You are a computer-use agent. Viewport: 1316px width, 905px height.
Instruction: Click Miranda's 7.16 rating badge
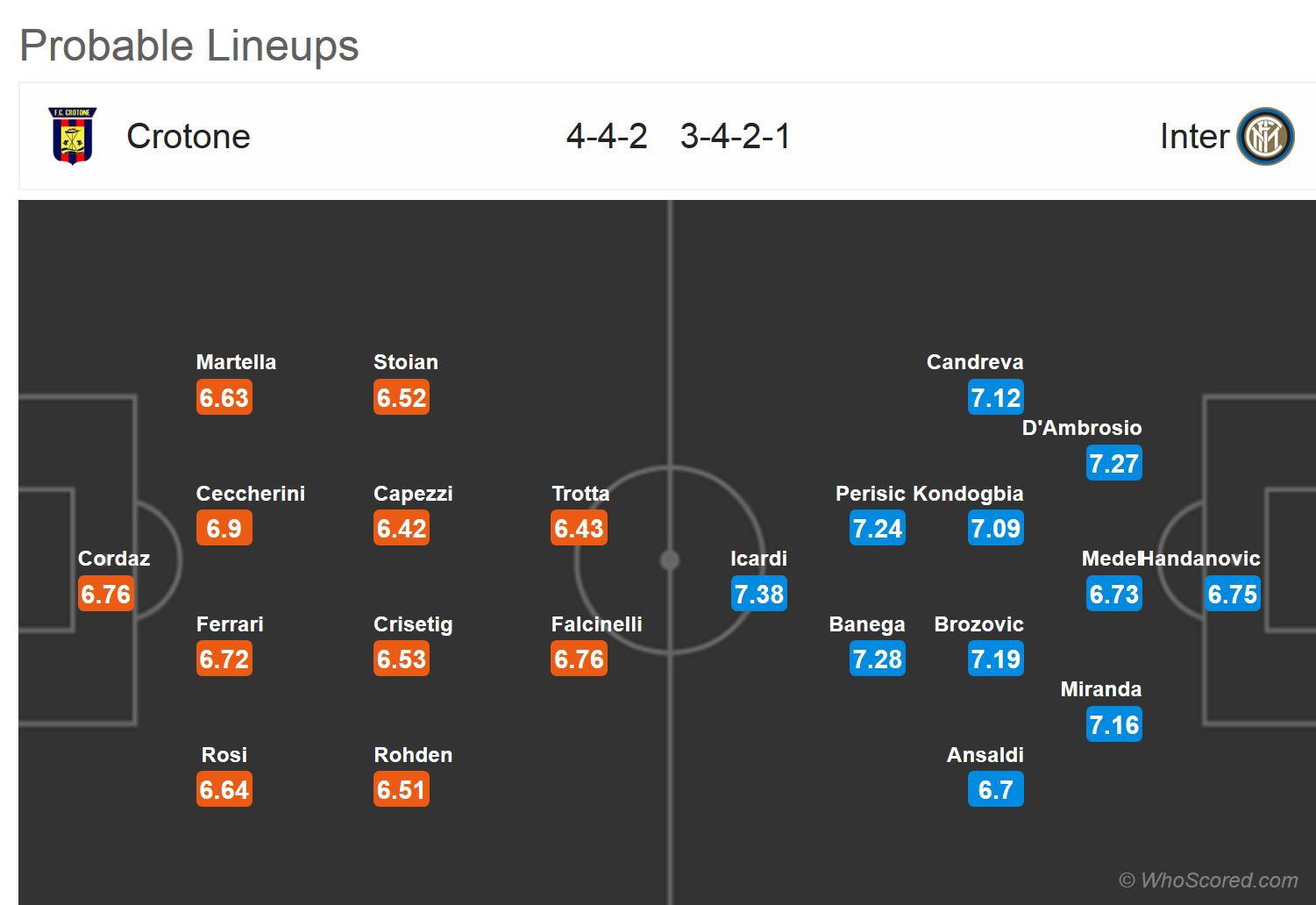1113,724
